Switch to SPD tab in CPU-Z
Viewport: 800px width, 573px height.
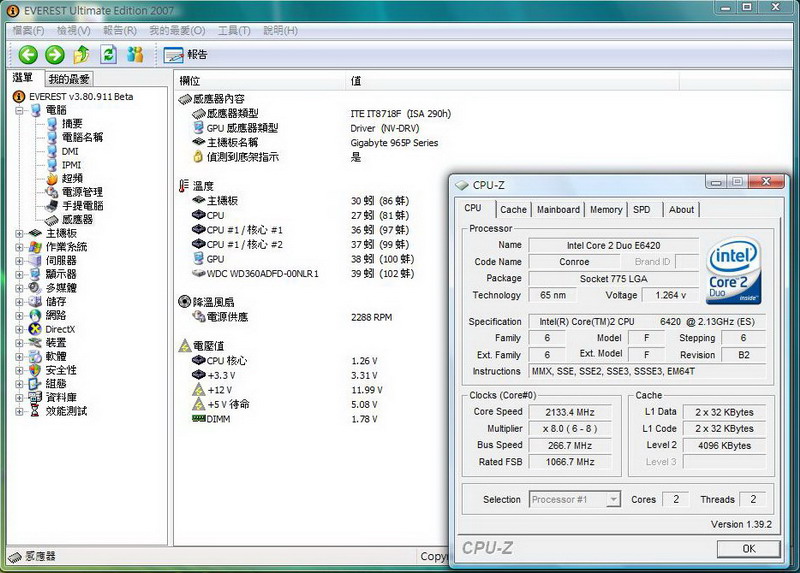tap(642, 210)
